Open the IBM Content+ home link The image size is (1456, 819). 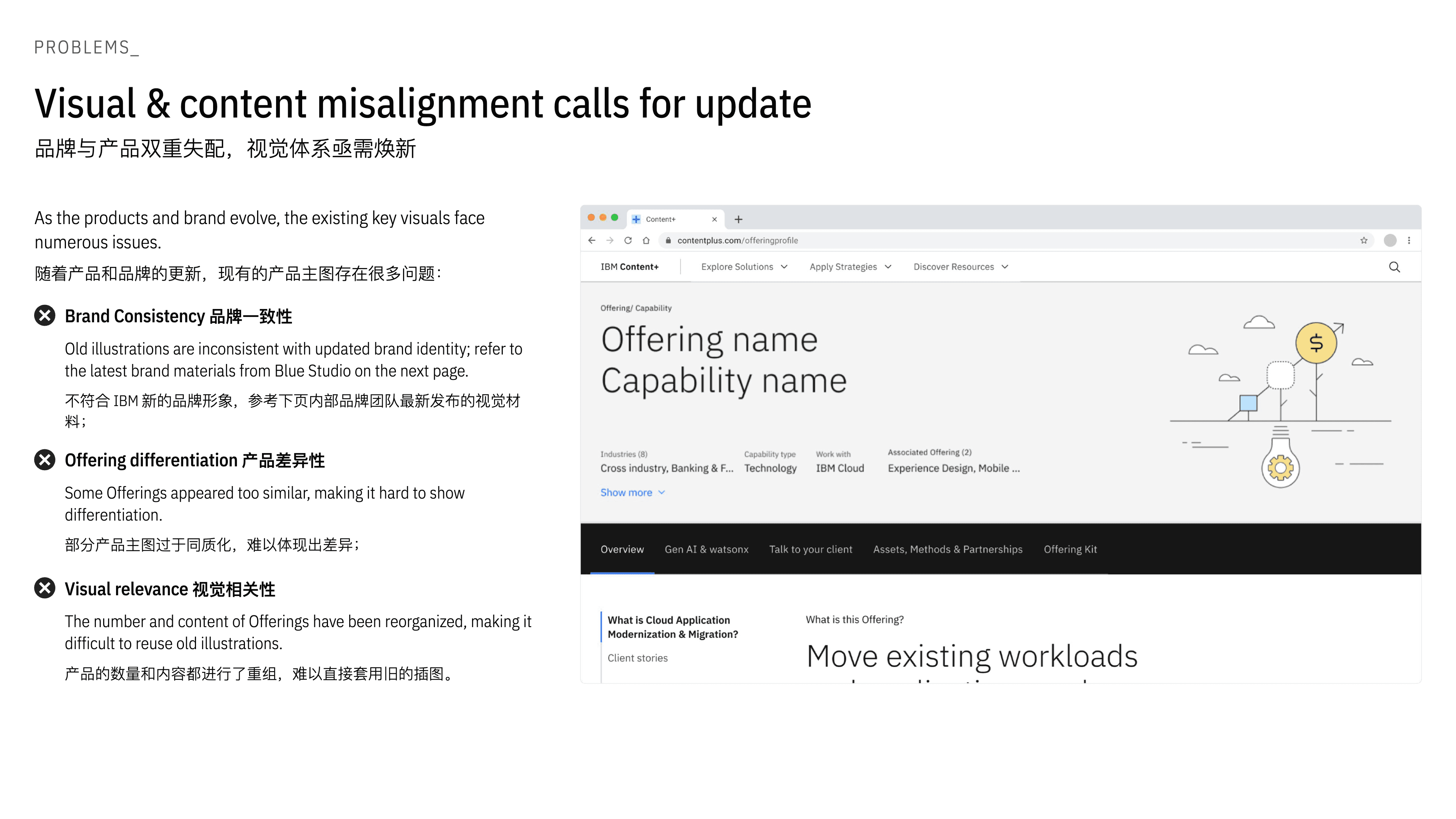tap(629, 267)
